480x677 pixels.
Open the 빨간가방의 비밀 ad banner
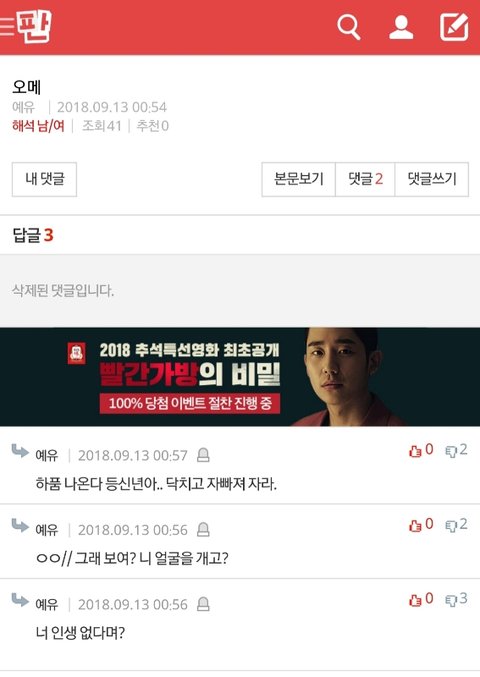coord(240,377)
